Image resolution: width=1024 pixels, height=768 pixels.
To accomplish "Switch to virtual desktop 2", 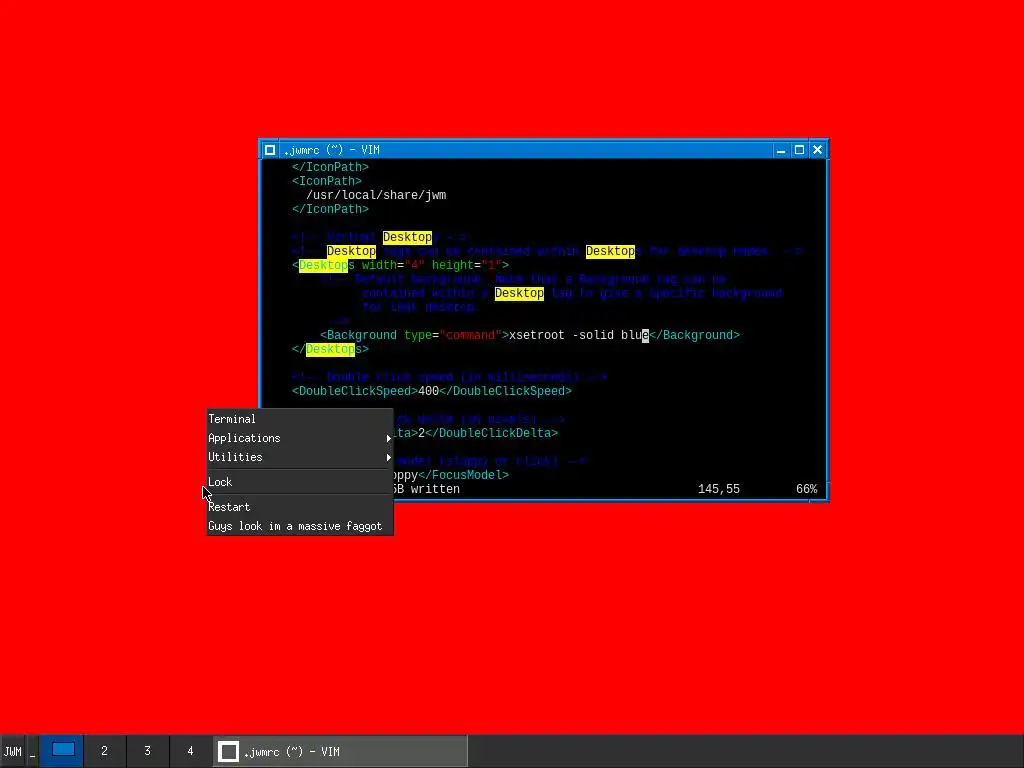I will pos(104,751).
